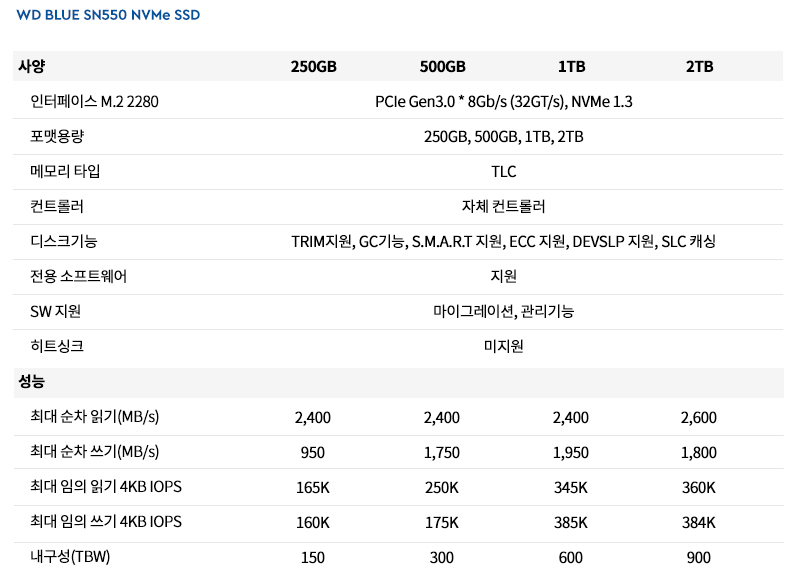Click the 사양 header label
The height and width of the screenshot is (576, 799).
click(x=32, y=66)
